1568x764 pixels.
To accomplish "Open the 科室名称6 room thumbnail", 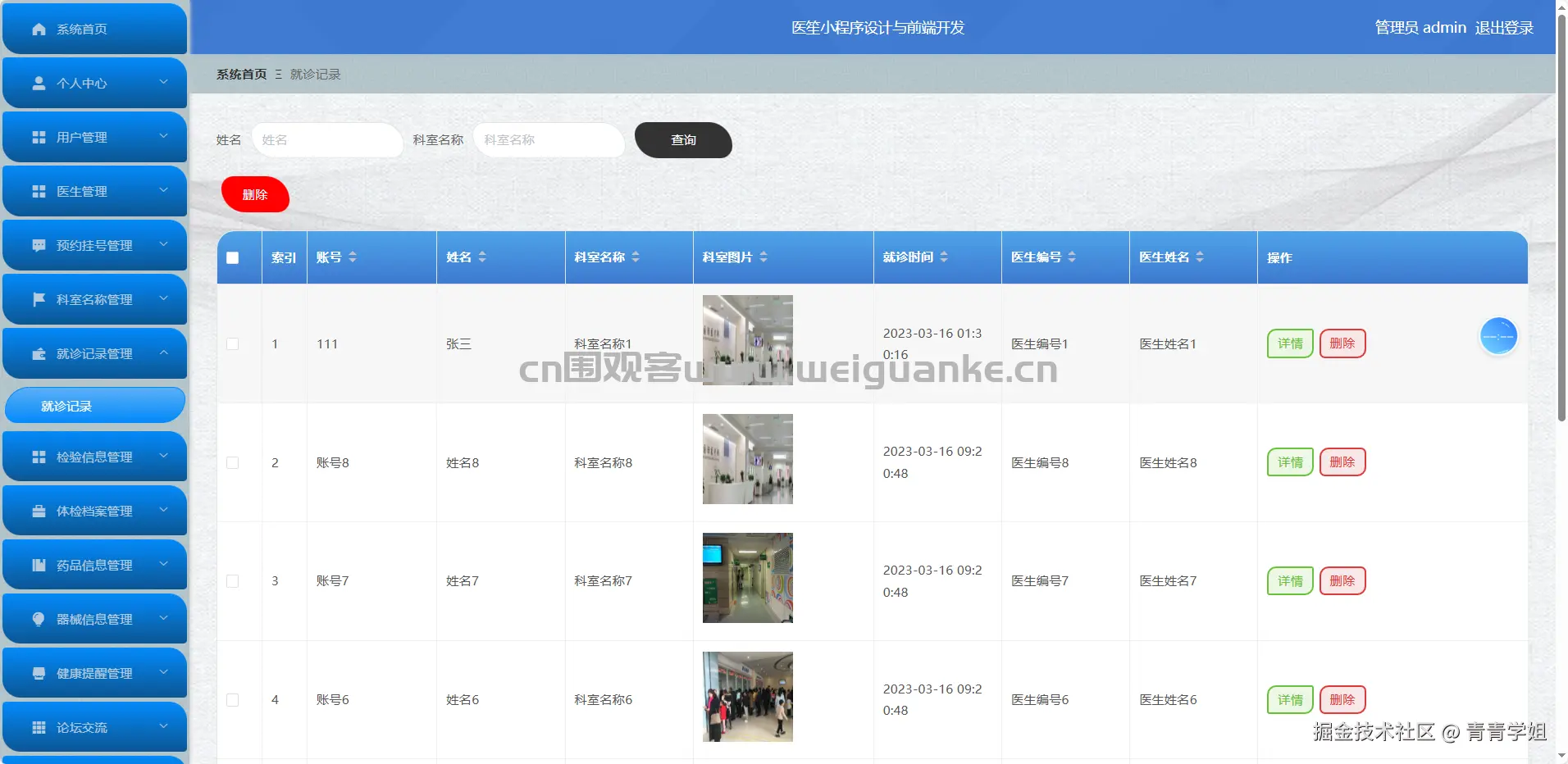I will point(748,697).
